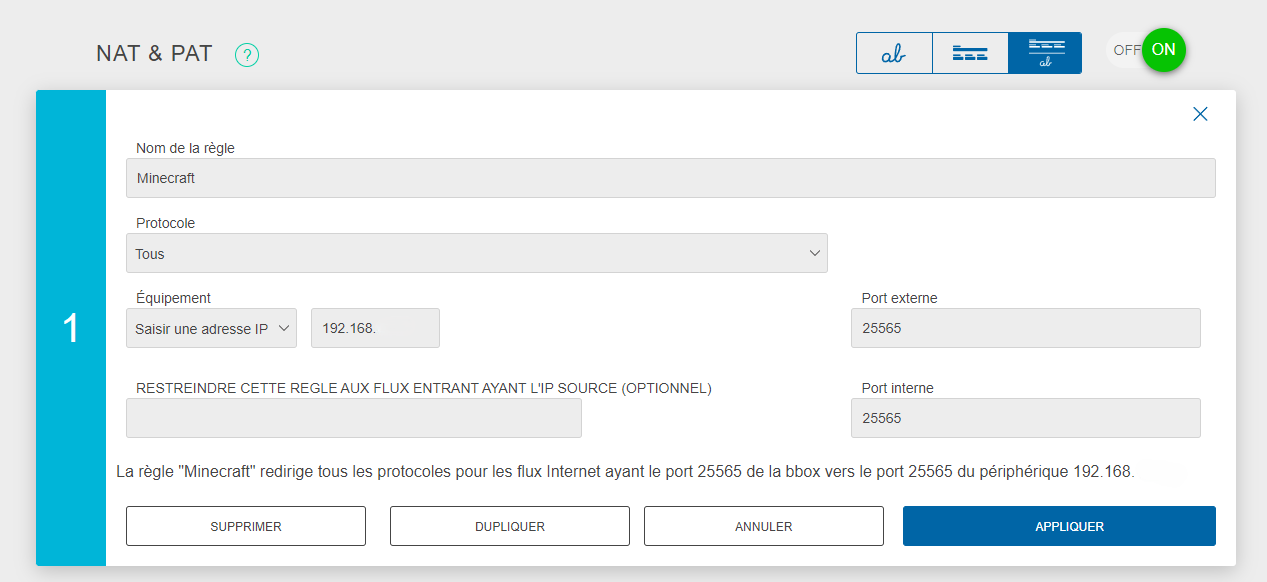Image resolution: width=1267 pixels, height=582 pixels.
Task: Close the rule editor with the X
Action: 1200,114
